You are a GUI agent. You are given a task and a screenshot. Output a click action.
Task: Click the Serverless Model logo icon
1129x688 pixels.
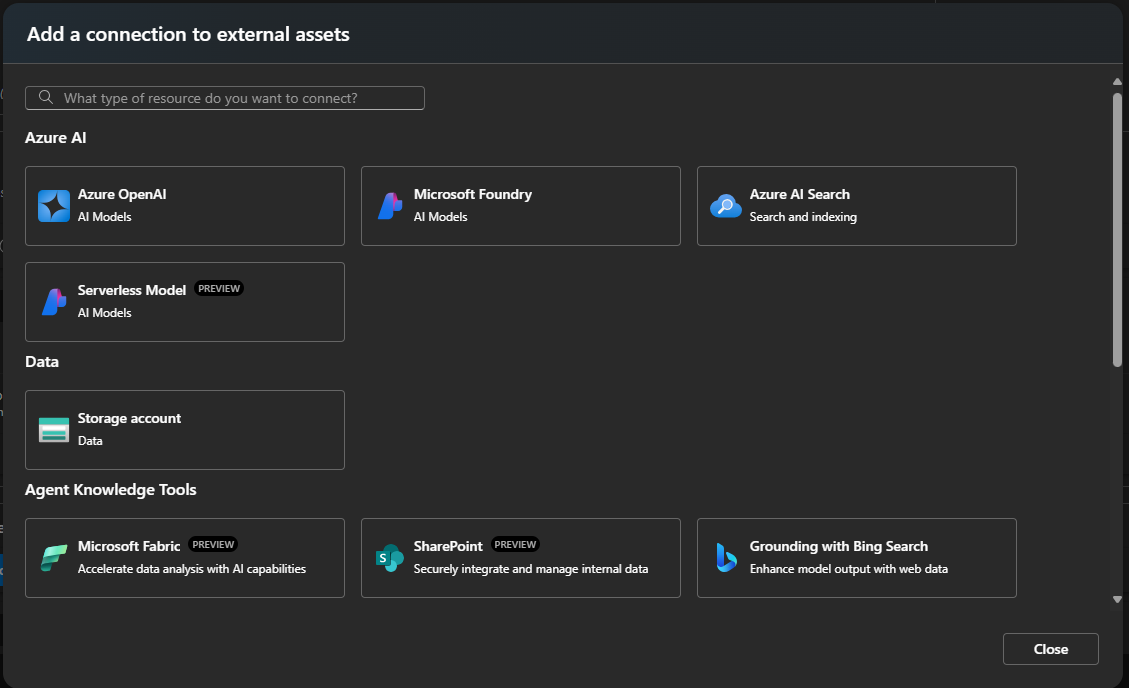54,302
